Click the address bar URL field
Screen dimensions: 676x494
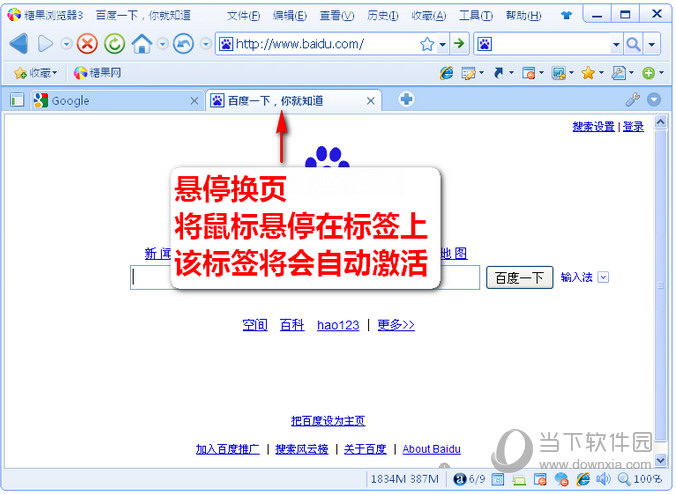pos(325,44)
